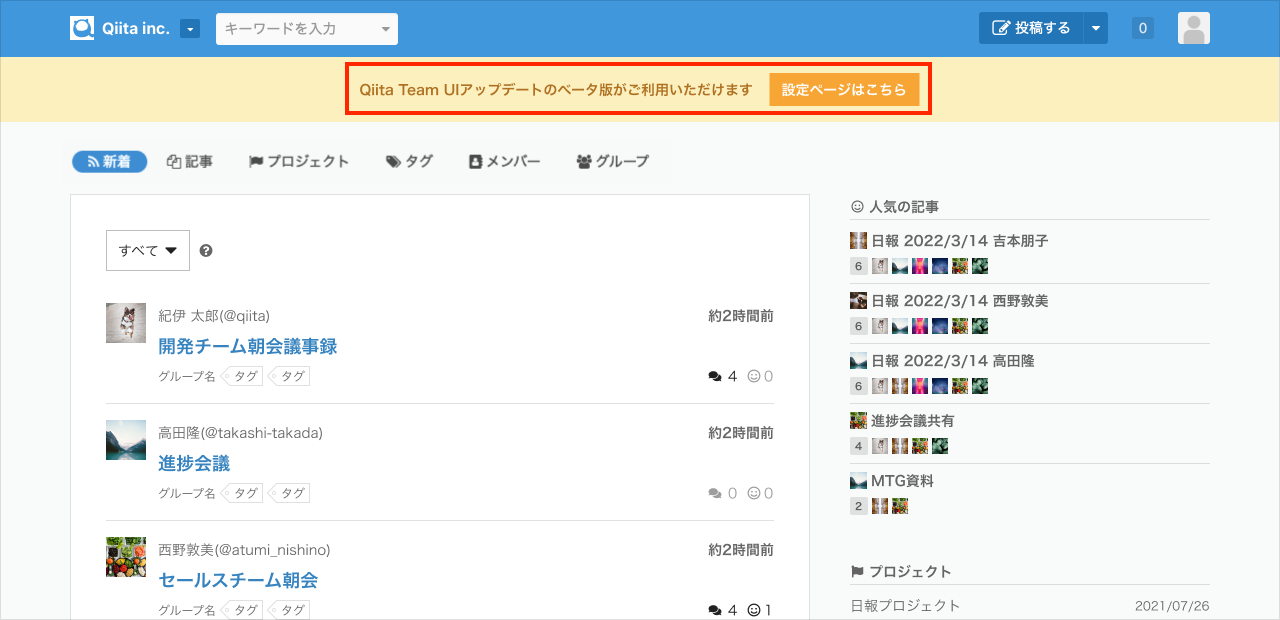Click first タグ under 開発チーム朝会議事録
The image size is (1280, 620).
pyautogui.click(x=243, y=377)
